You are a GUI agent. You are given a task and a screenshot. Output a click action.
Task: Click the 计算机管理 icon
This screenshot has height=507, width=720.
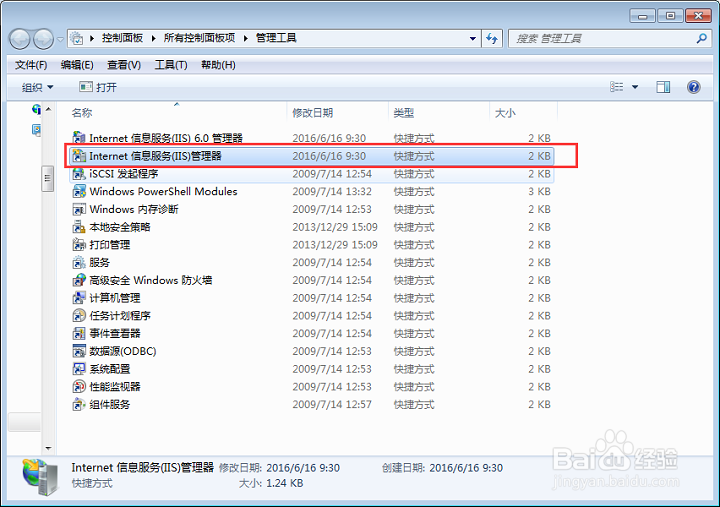[x=79, y=298]
